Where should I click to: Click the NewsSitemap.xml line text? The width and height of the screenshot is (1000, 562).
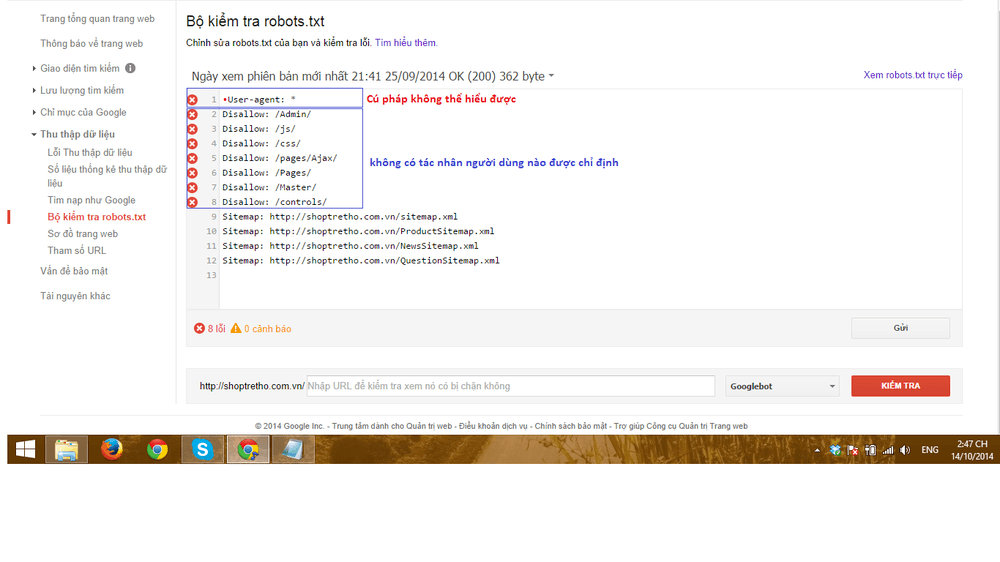click(350, 246)
